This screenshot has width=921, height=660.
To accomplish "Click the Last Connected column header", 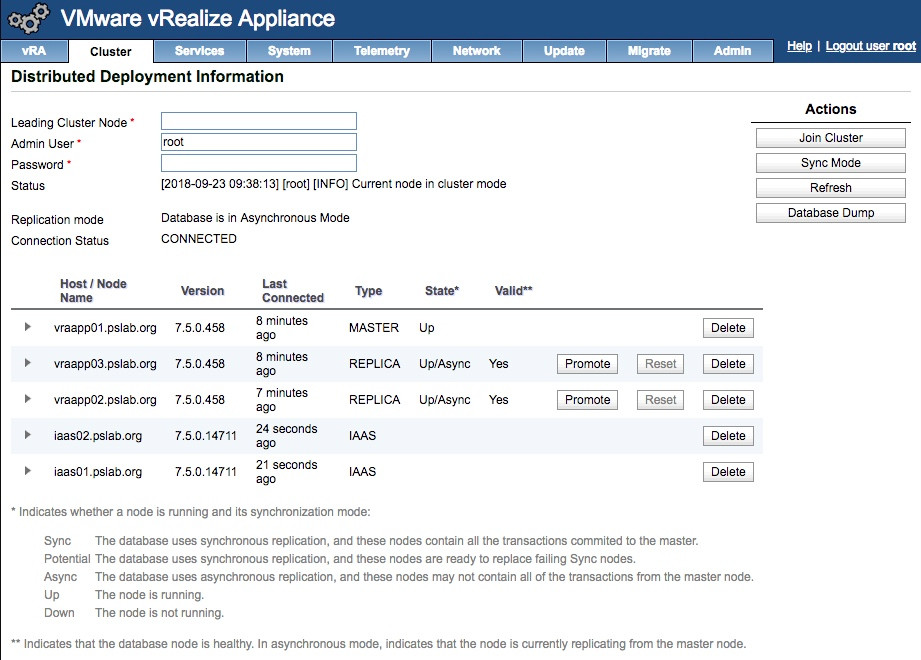I will click(293, 291).
